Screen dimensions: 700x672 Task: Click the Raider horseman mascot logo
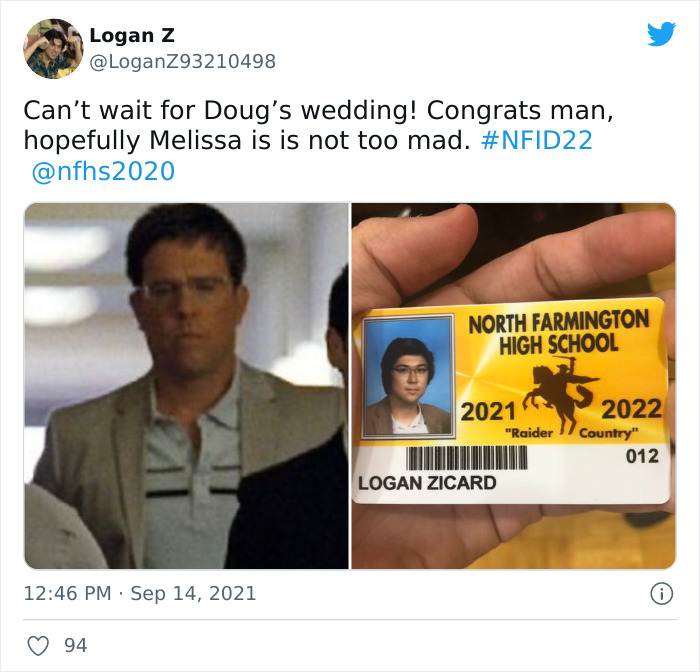[562, 394]
